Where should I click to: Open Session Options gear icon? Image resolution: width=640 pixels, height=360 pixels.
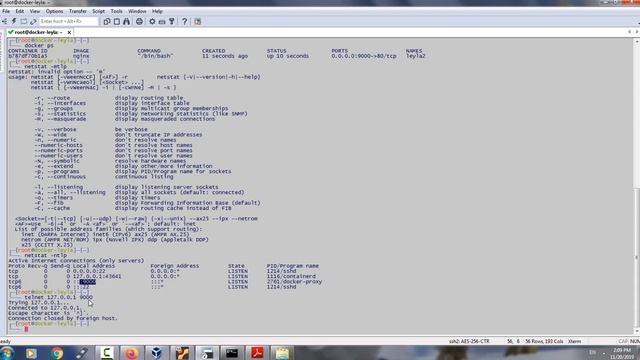point(152,21)
